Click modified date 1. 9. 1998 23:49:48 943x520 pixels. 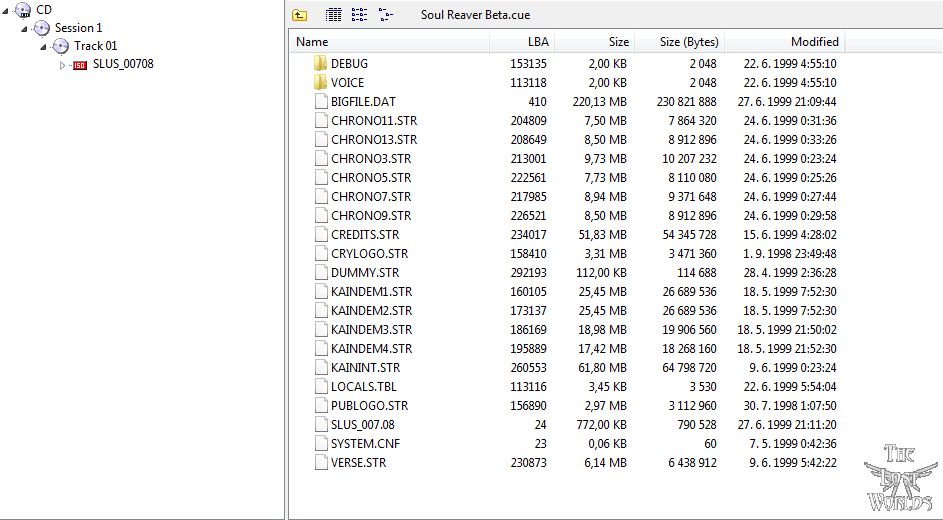click(x=790, y=254)
